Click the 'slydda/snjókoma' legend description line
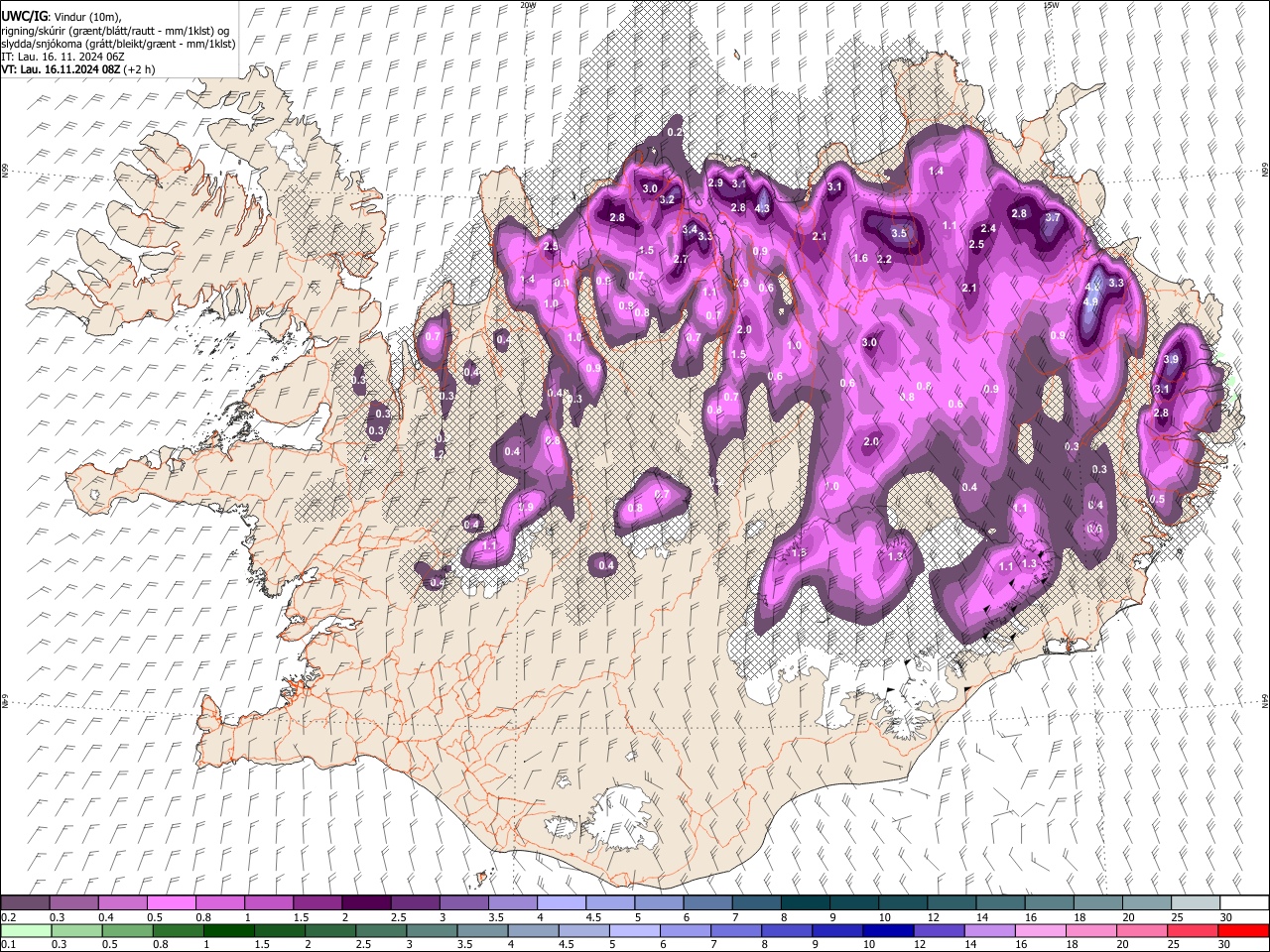This screenshot has width=1270, height=952. pyautogui.click(x=118, y=44)
